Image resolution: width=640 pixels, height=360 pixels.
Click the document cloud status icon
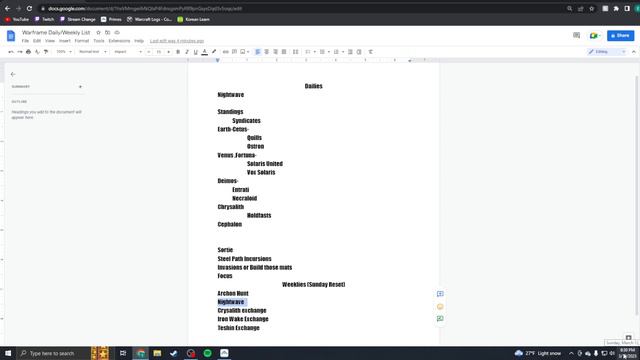tap(117, 32)
